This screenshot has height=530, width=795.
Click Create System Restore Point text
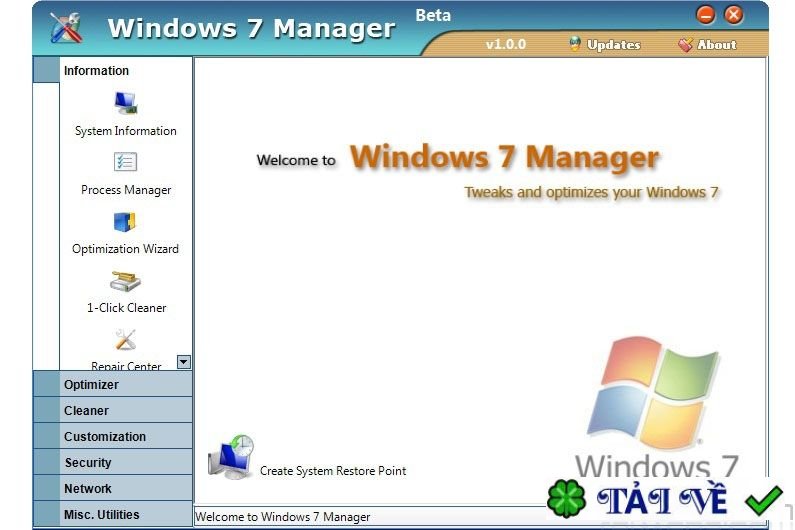click(x=333, y=471)
